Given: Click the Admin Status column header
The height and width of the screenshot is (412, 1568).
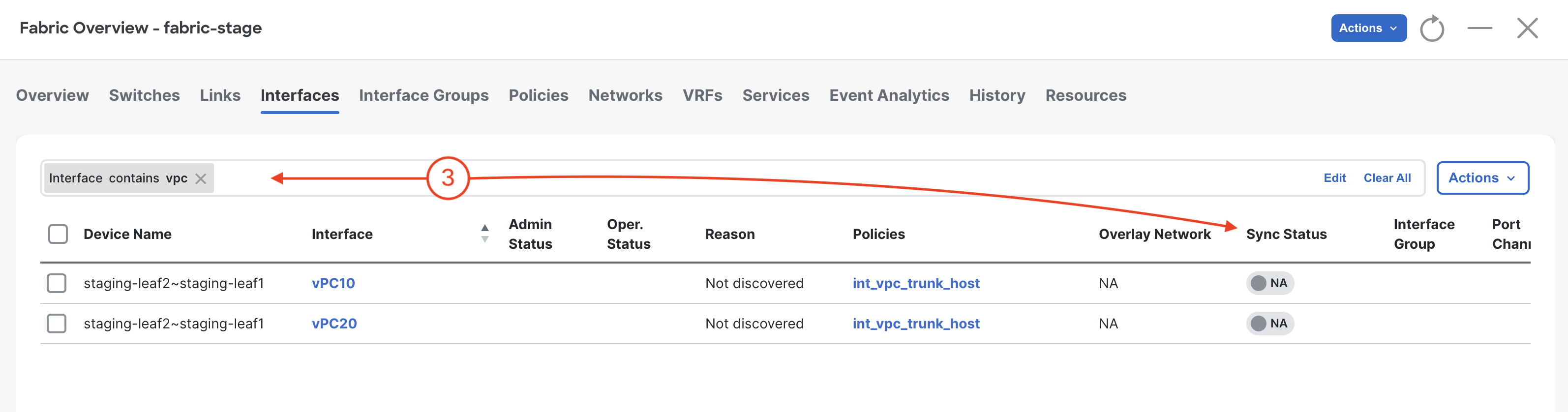Looking at the screenshot, I should [x=530, y=234].
